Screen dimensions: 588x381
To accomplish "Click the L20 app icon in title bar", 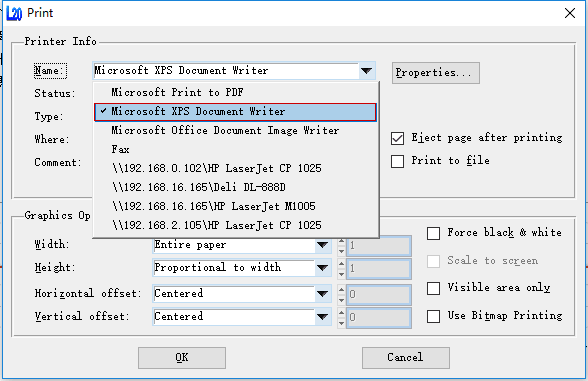I will pyautogui.click(x=14, y=14).
